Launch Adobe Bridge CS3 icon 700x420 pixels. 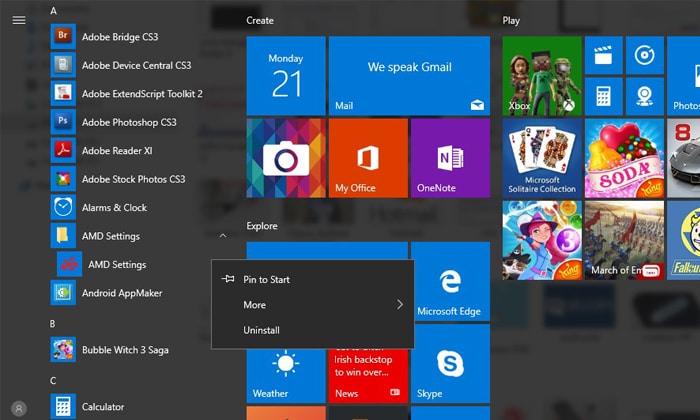(63, 37)
